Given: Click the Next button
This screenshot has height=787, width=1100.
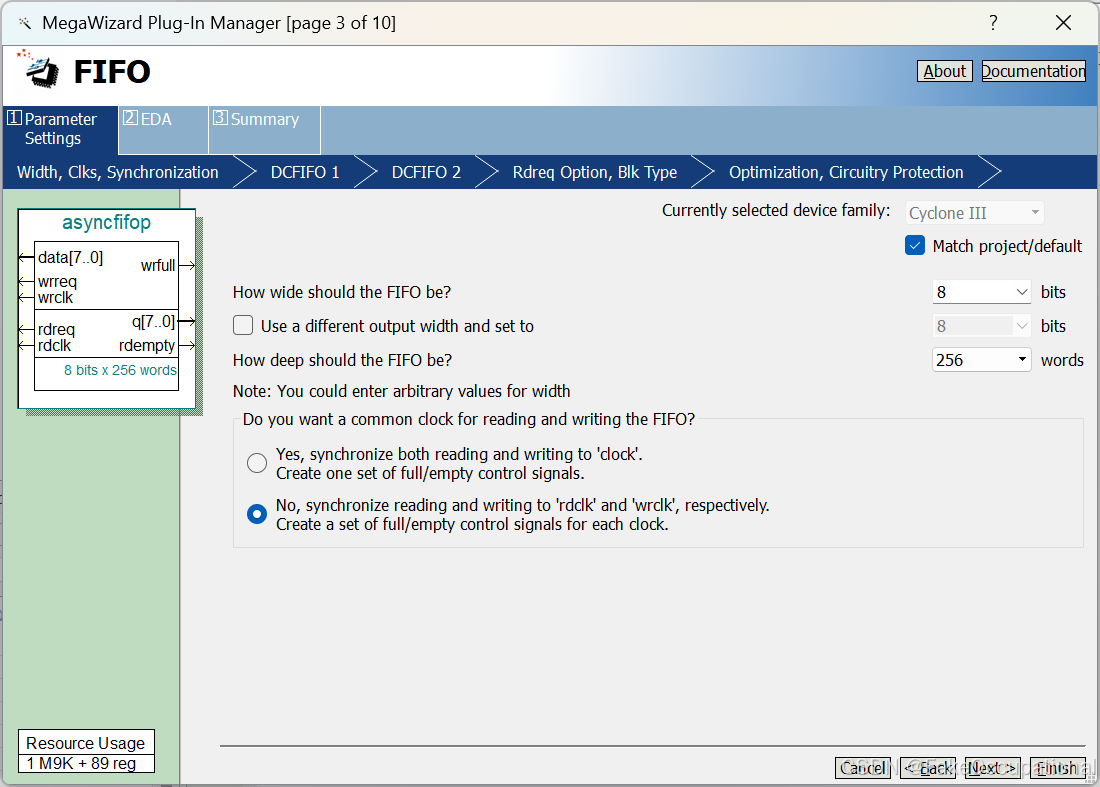Looking at the screenshot, I should (992, 768).
